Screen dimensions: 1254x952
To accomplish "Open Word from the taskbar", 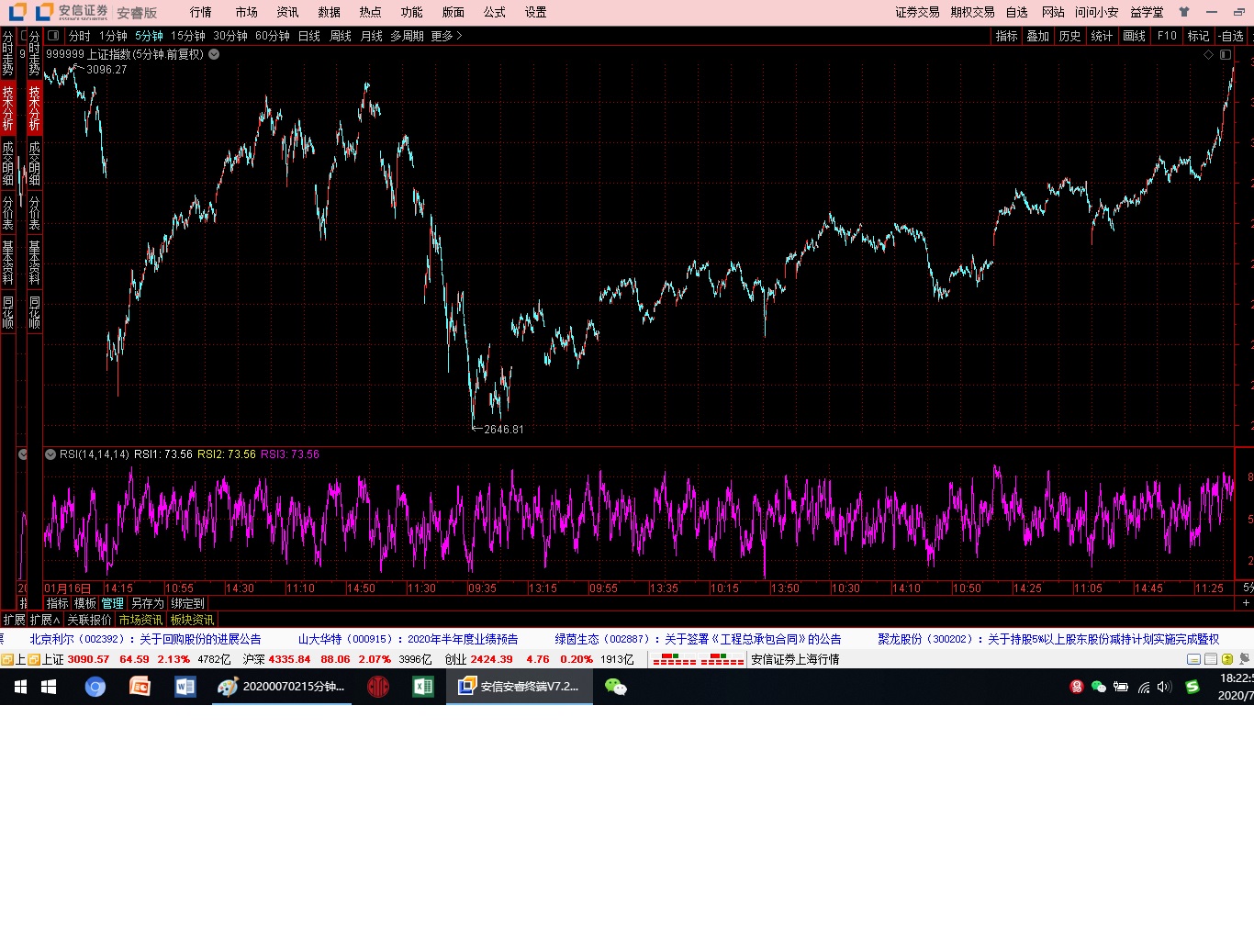I will [185, 687].
